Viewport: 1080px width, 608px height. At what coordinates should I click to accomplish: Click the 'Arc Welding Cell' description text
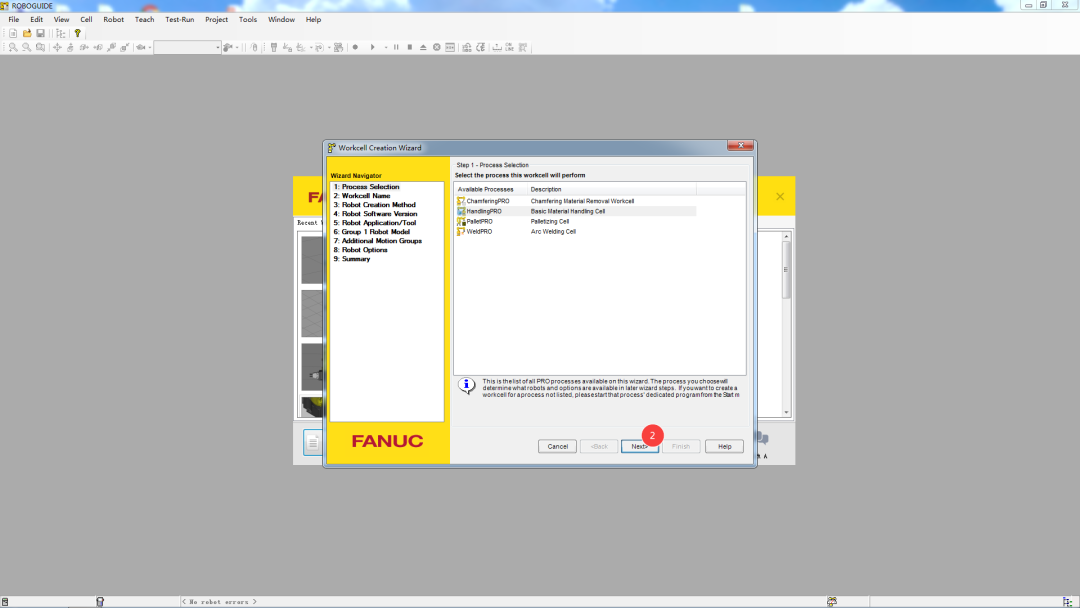point(553,231)
